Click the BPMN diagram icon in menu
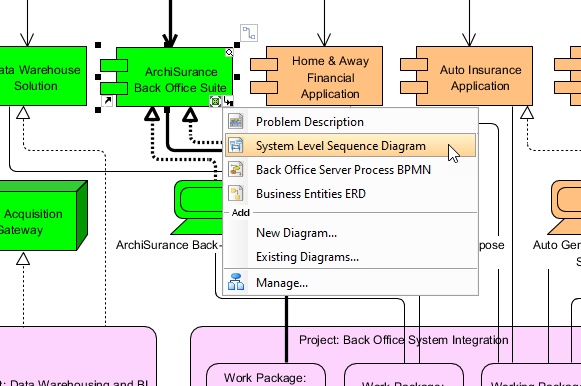This screenshot has height=386, width=581. pyautogui.click(x=236, y=170)
